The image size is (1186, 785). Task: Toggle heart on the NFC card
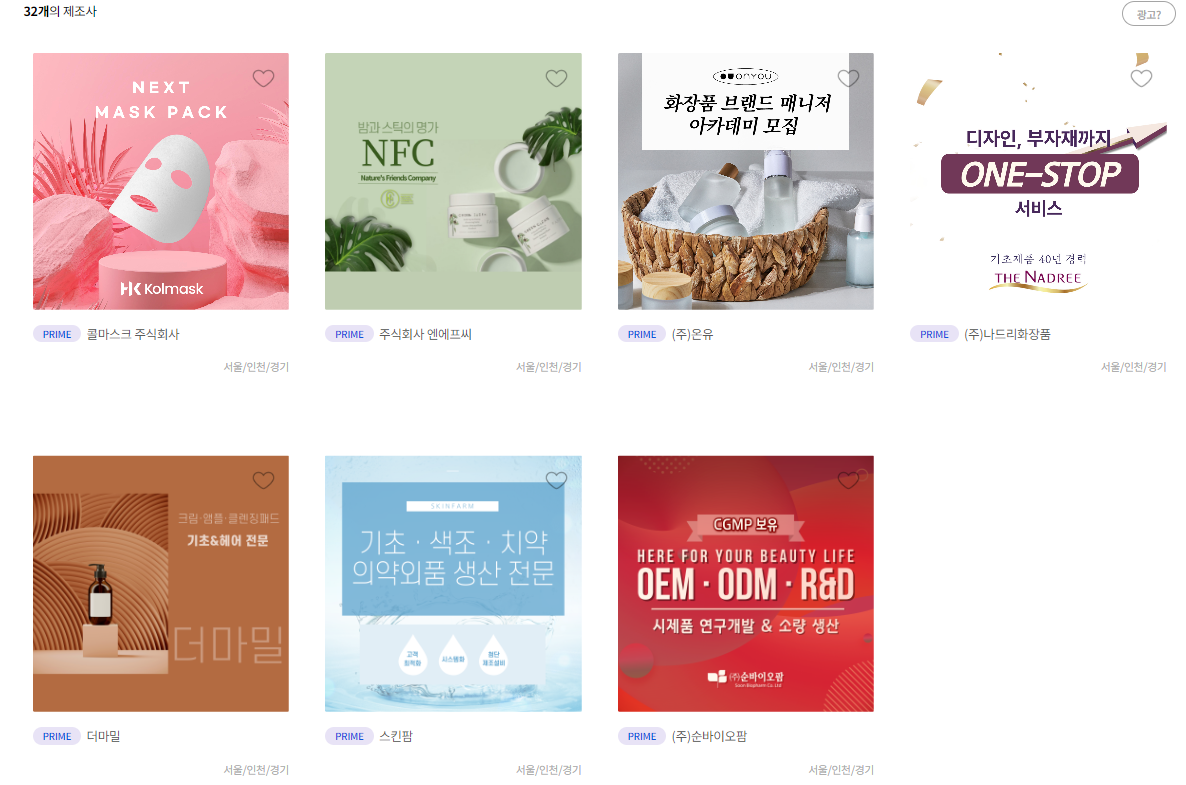coord(556,78)
